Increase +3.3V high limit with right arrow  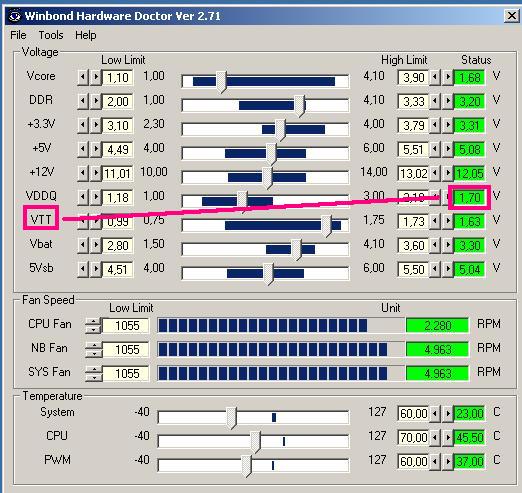click(x=448, y=126)
